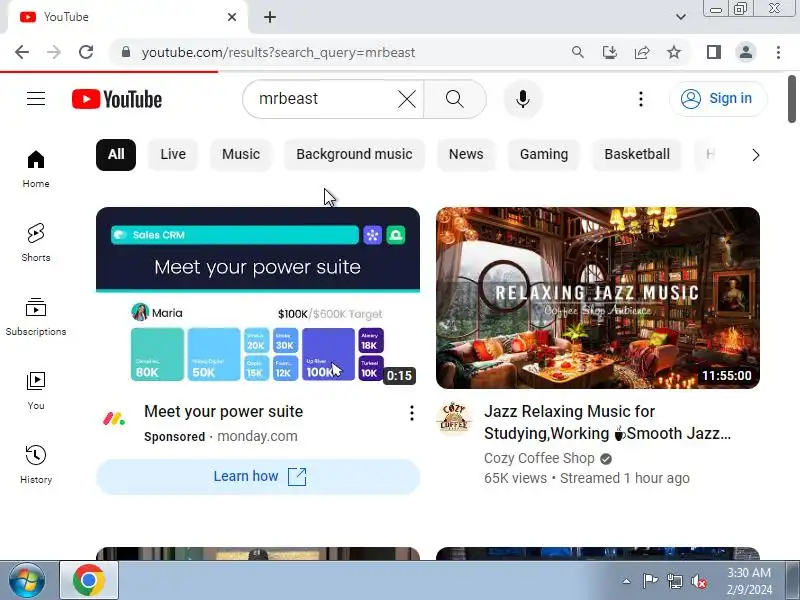Image resolution: width=800 pixels, height=600 pixels.
Task: Click Meet your power suite title
Action: coord(223,412)
